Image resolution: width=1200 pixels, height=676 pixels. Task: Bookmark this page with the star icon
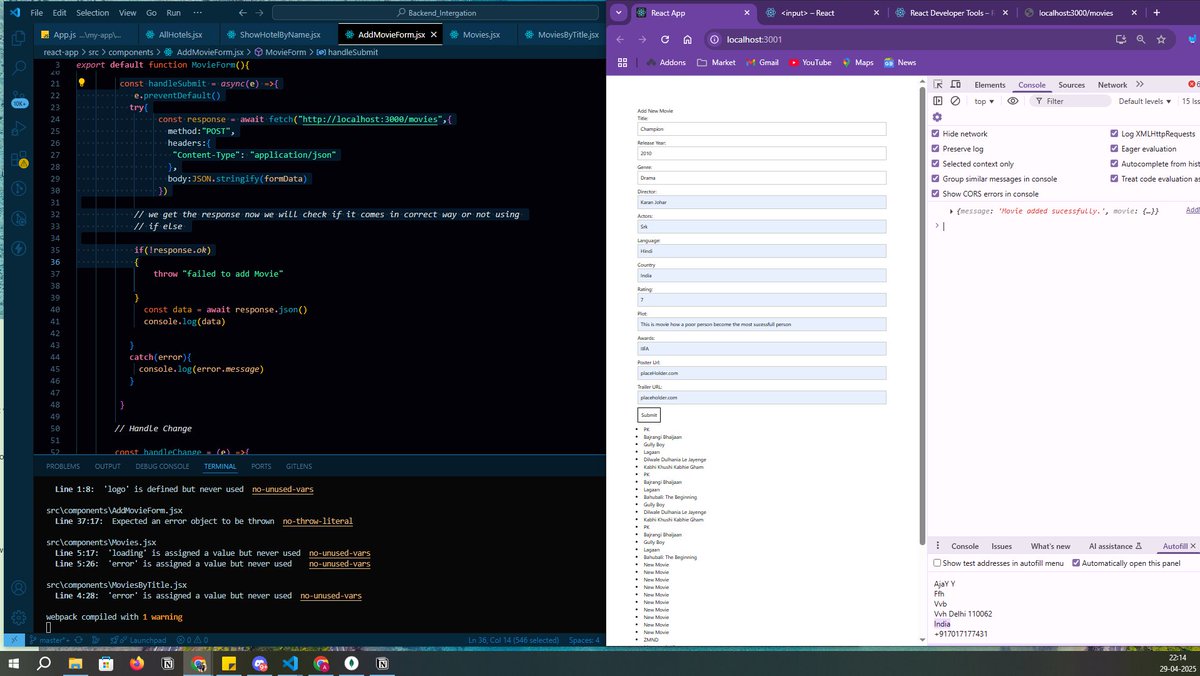click(1161, 39)
